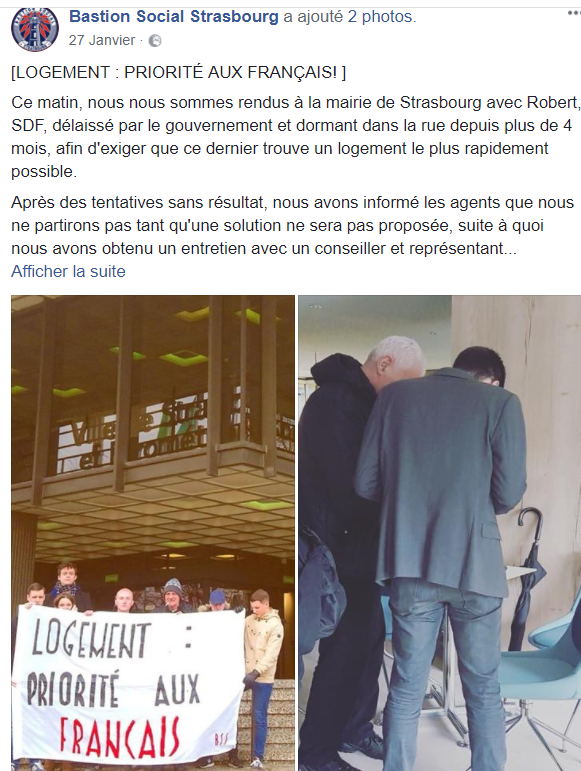Open the right photo of two men
Screen dimensions: 581x771
coord(440,533)
